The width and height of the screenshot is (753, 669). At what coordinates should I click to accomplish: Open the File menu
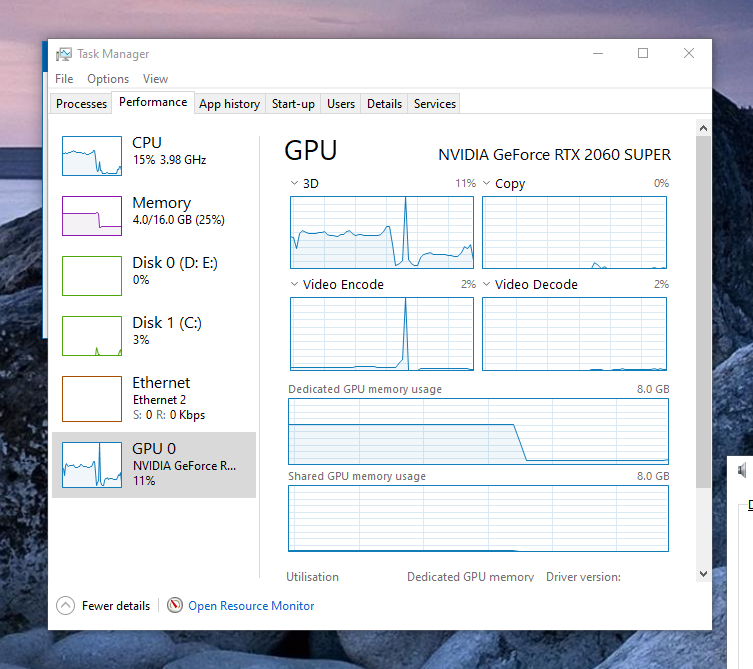[64, 79]
